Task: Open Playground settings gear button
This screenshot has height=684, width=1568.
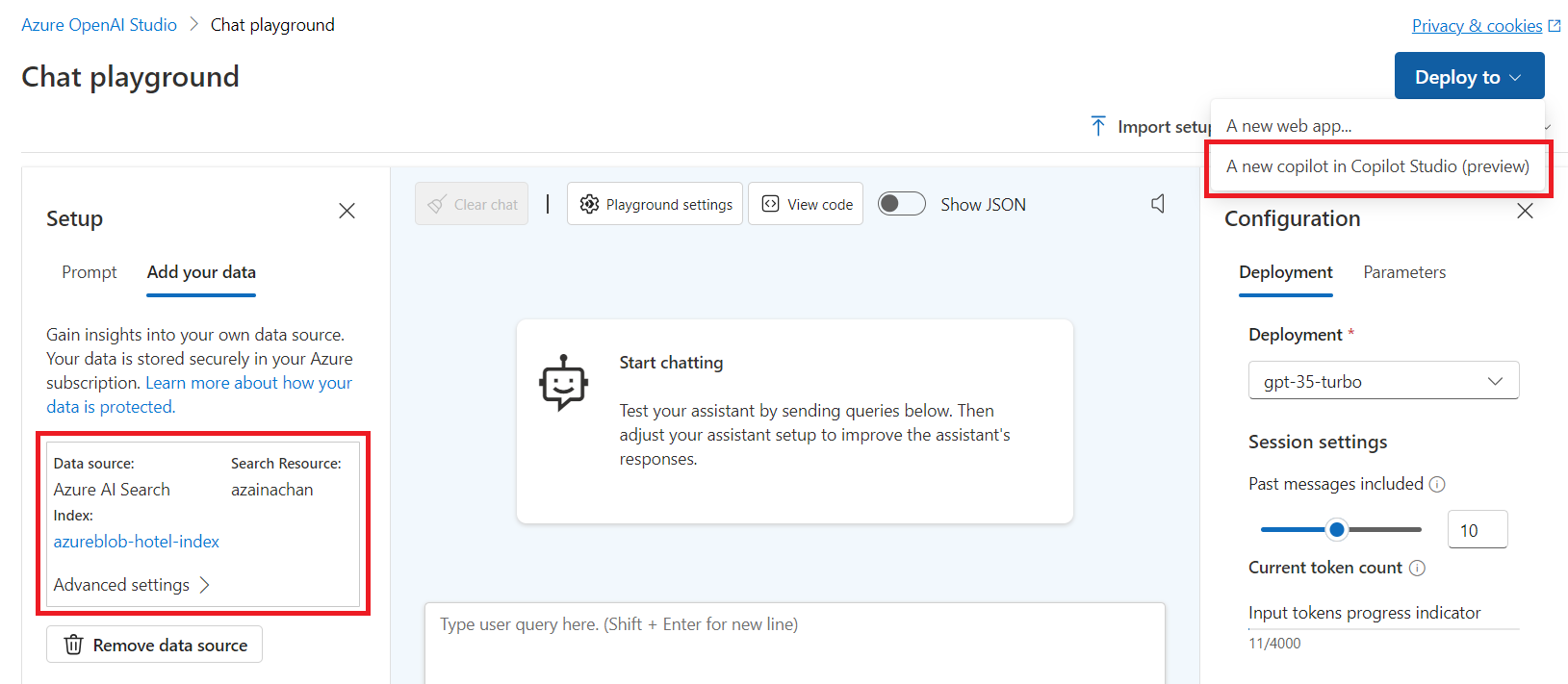Action: coord(655,204)
